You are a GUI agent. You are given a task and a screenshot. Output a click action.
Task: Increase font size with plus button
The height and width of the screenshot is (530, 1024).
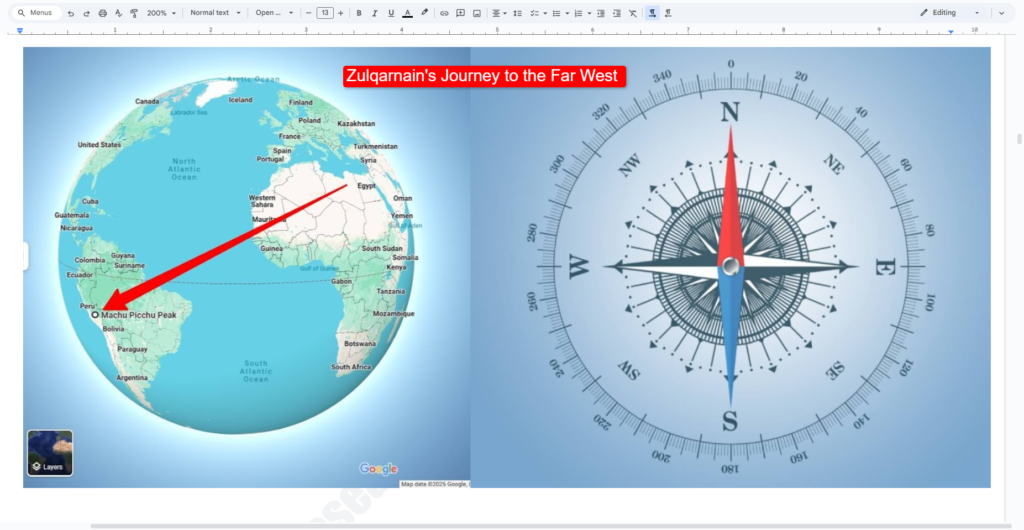(x=341, y=13)
